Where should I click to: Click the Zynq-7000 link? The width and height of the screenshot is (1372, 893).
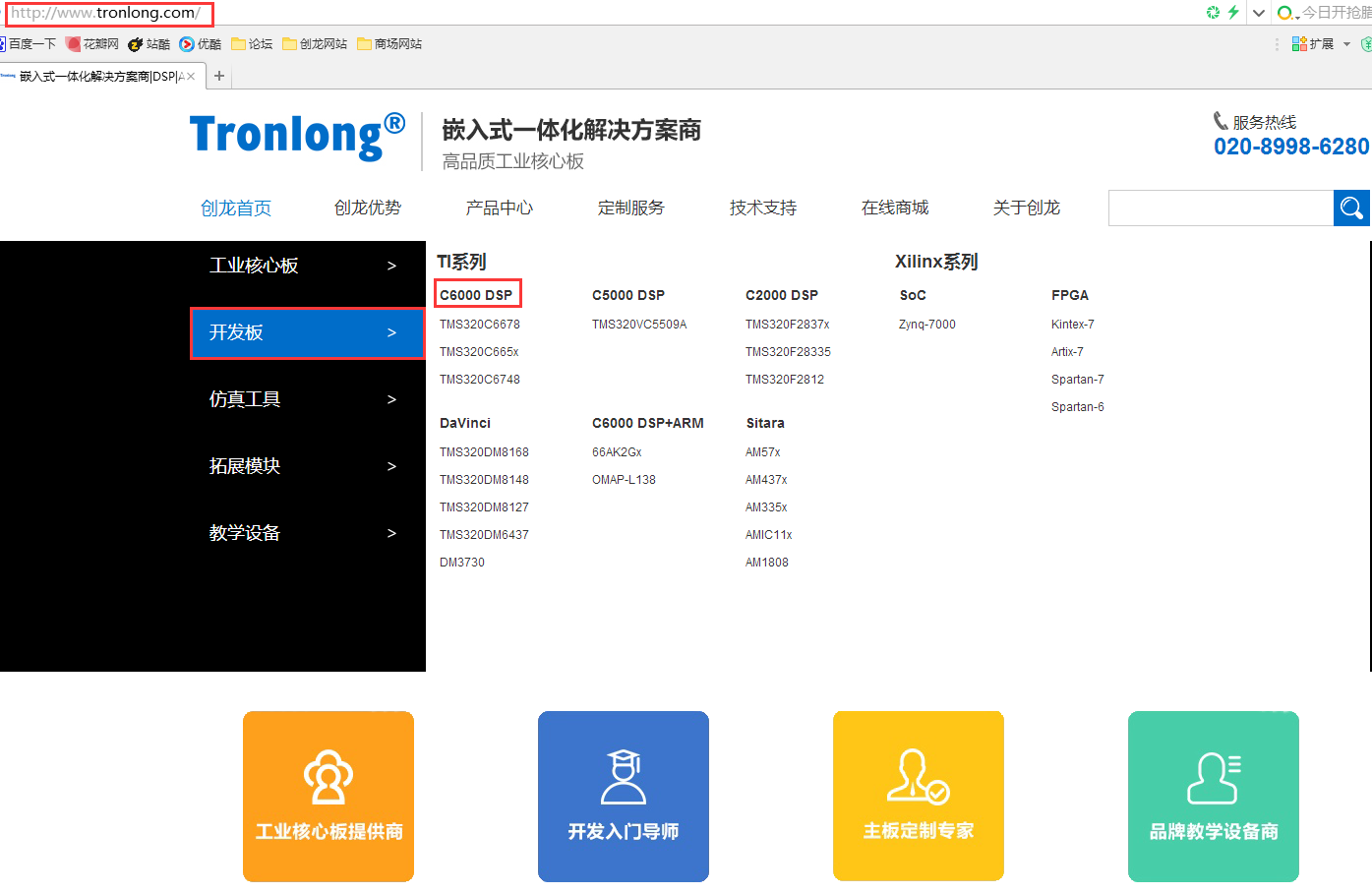click(x=926, y=325)
